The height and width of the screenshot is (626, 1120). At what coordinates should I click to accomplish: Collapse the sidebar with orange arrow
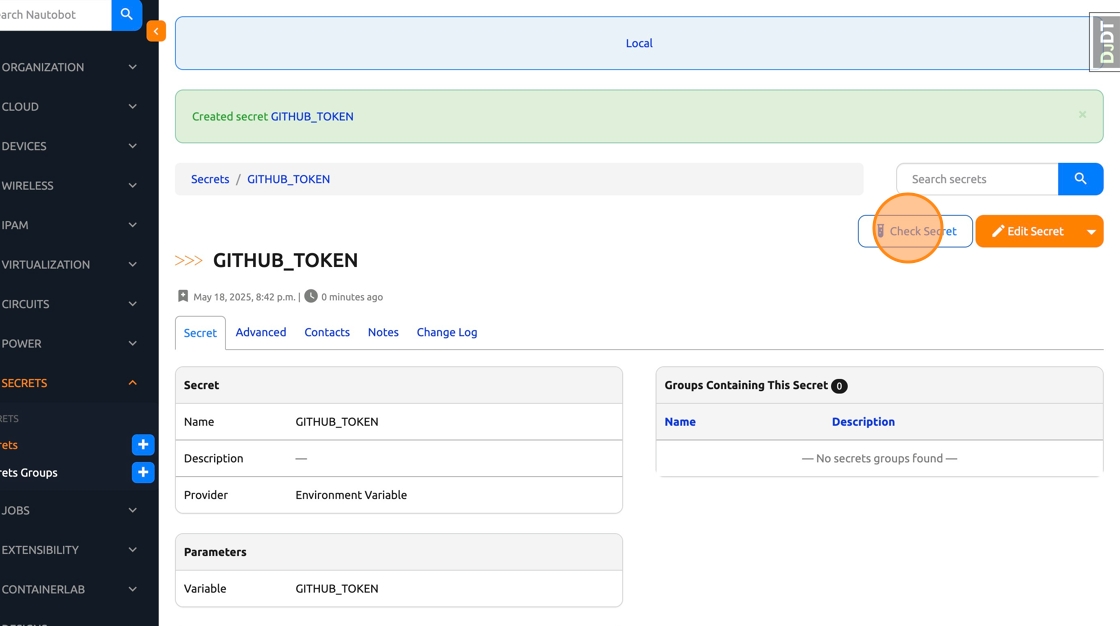pos(156,31)
